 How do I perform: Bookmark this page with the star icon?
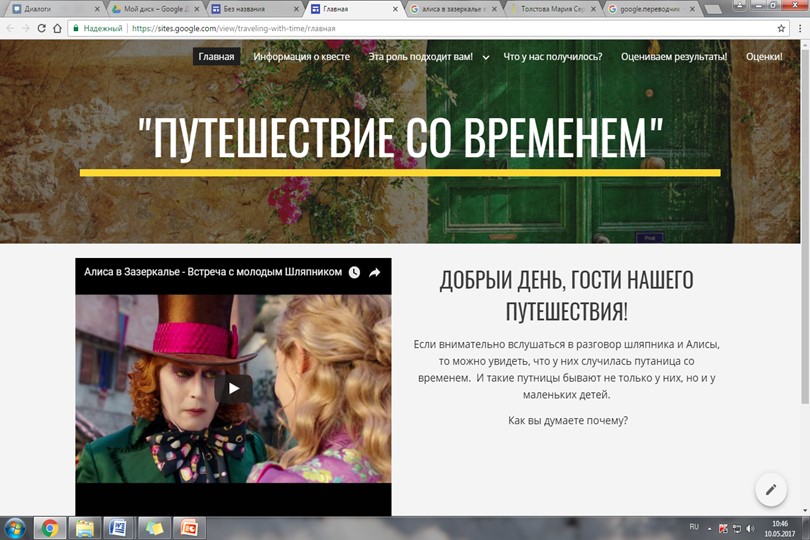781,28
